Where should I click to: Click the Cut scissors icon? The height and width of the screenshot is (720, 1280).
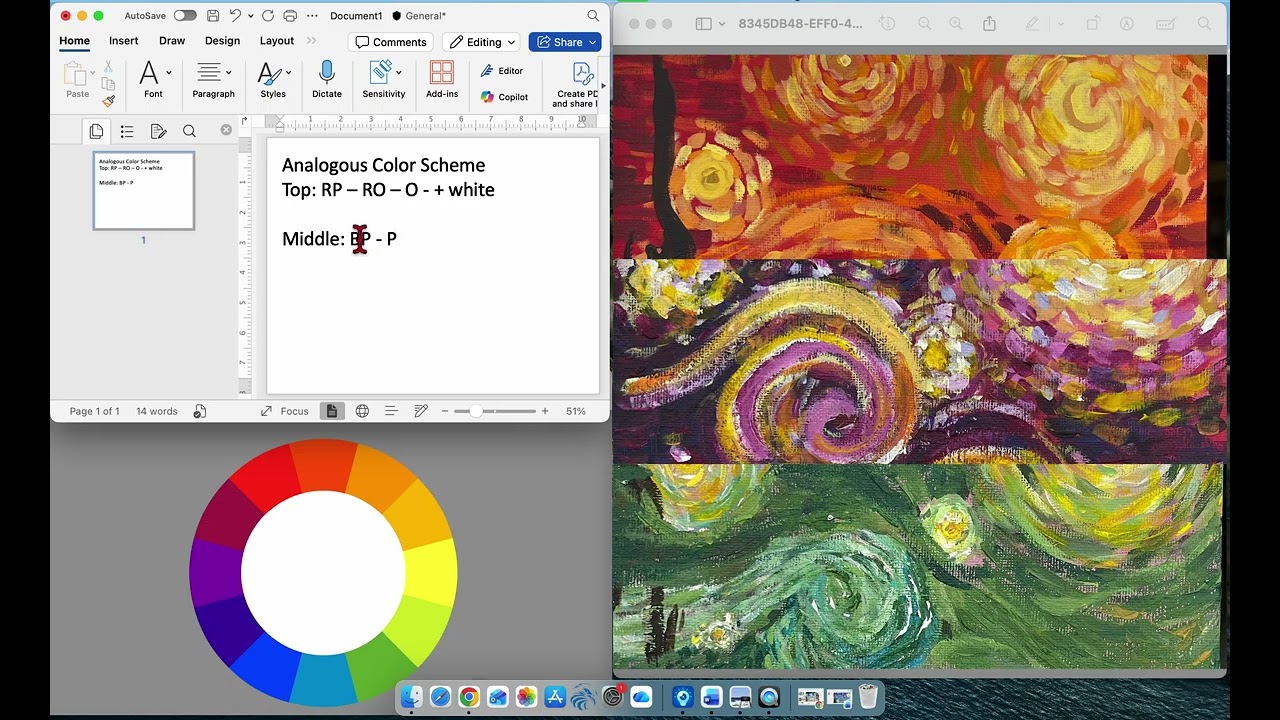108,66
